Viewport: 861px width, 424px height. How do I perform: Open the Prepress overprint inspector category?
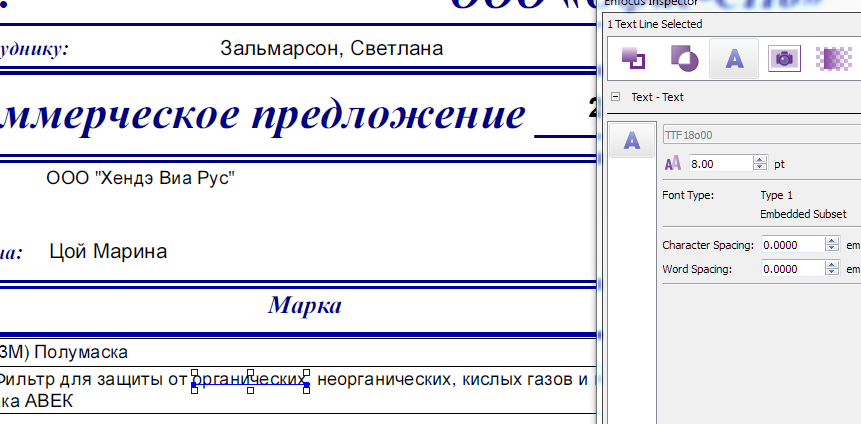[684, 58]
